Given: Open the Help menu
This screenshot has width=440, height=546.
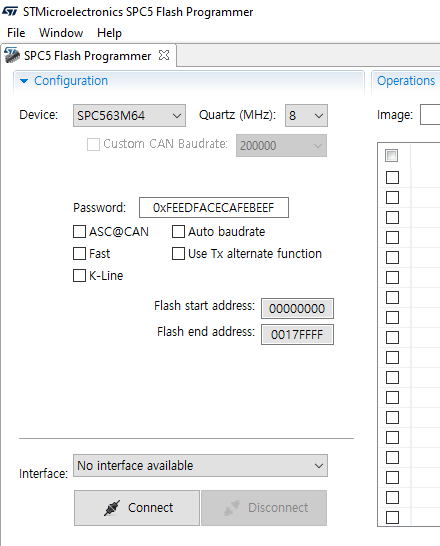Looking at the screenshot, I should (109, 33).
